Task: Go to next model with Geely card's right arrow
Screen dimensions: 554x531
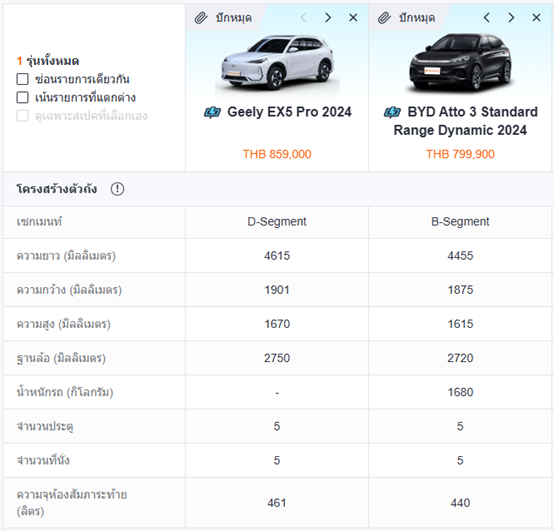Action: (x=328, y=17)
